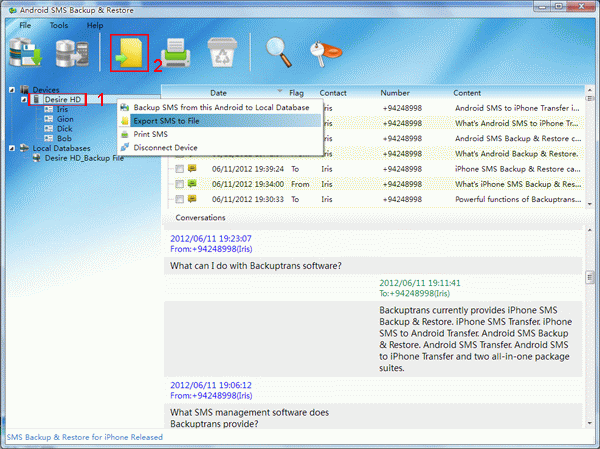
Task: Click the message icon on 19:30:33 row
Action: [x=192, y=199]
